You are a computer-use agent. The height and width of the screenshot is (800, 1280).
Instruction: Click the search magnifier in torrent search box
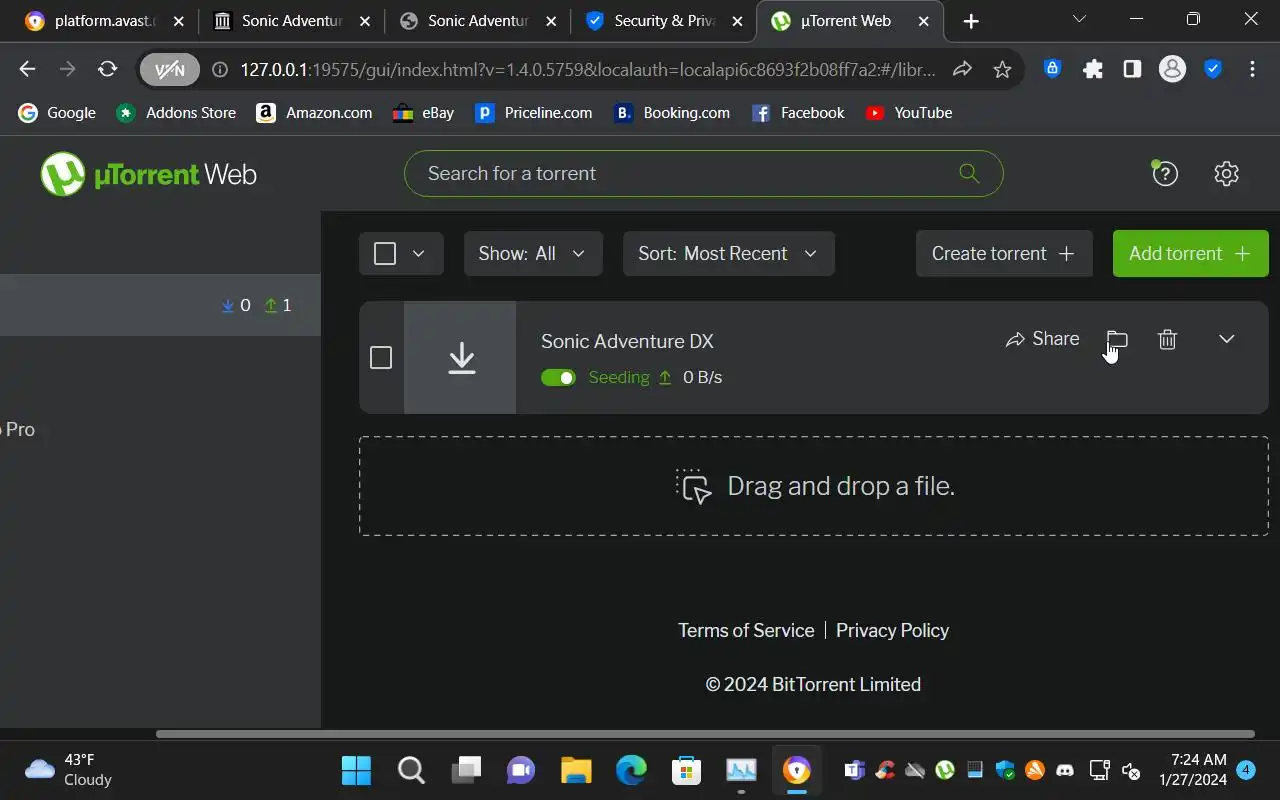tap(968, 173)
